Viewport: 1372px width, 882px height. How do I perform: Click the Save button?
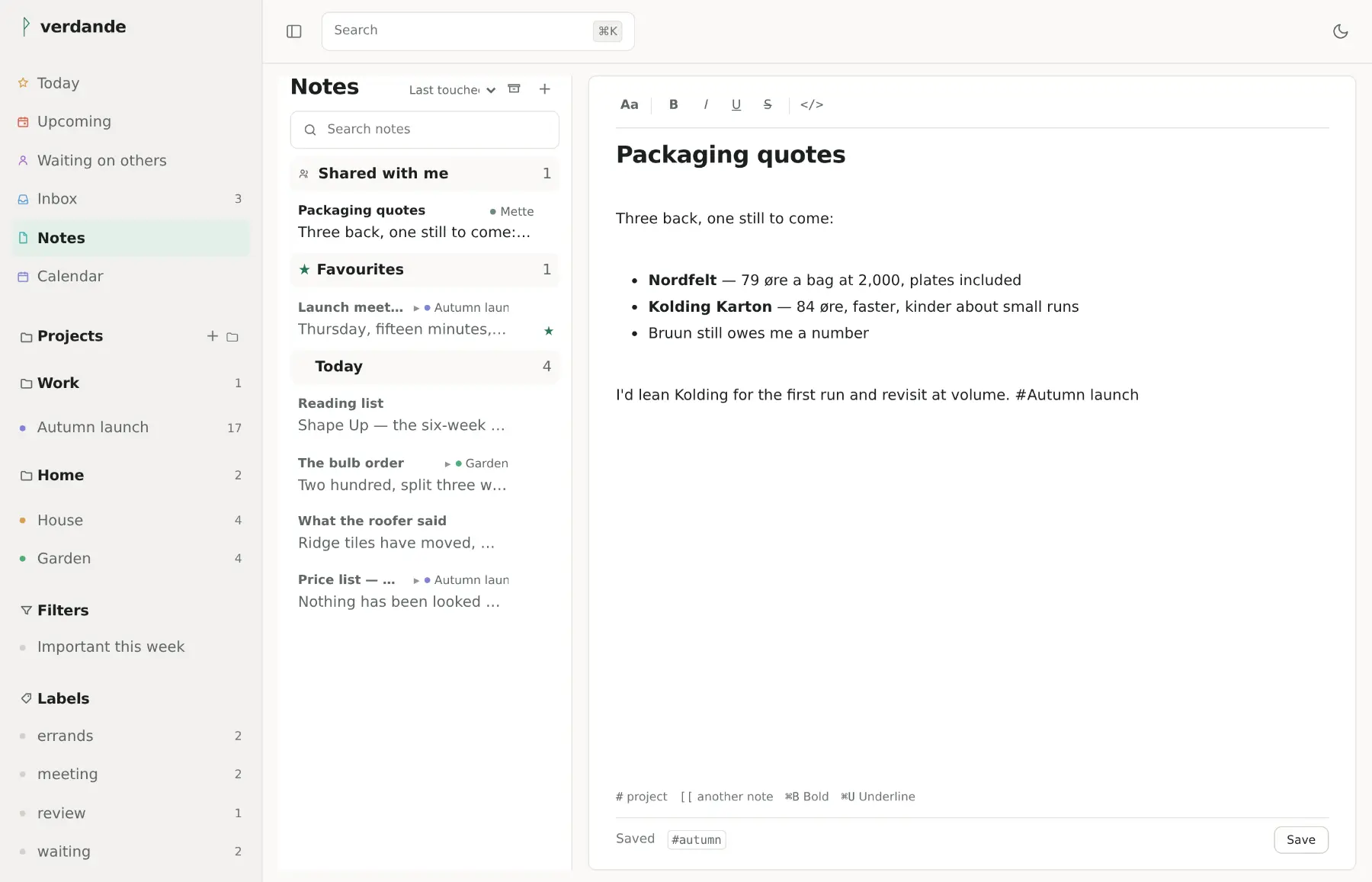pos(1301,839)
